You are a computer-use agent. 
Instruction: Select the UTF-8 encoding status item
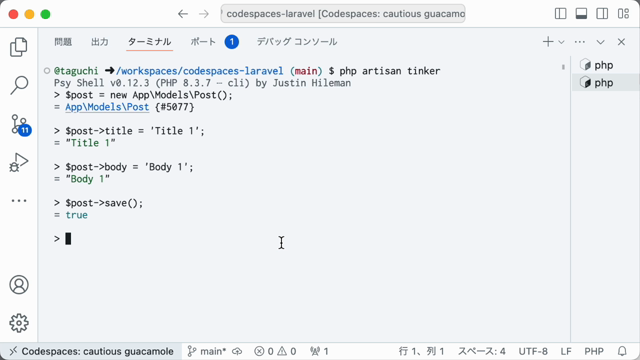(533, 351)
